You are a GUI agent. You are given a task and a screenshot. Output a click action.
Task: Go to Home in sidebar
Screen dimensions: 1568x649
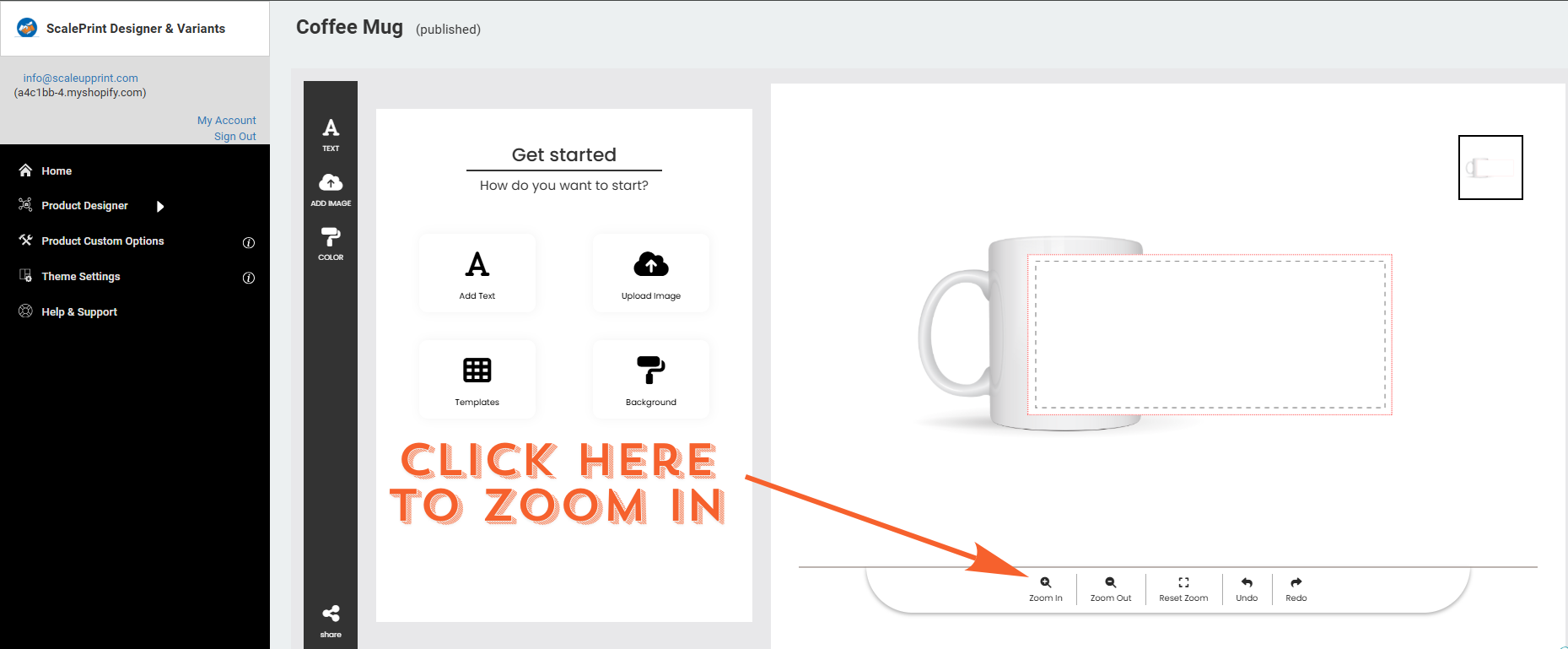57,170
